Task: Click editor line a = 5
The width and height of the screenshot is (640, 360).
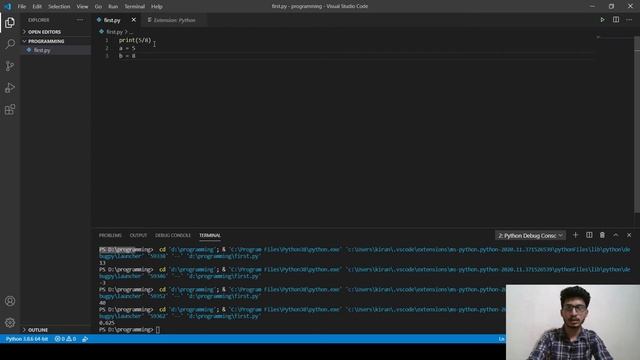Action: tap(127, 48)
